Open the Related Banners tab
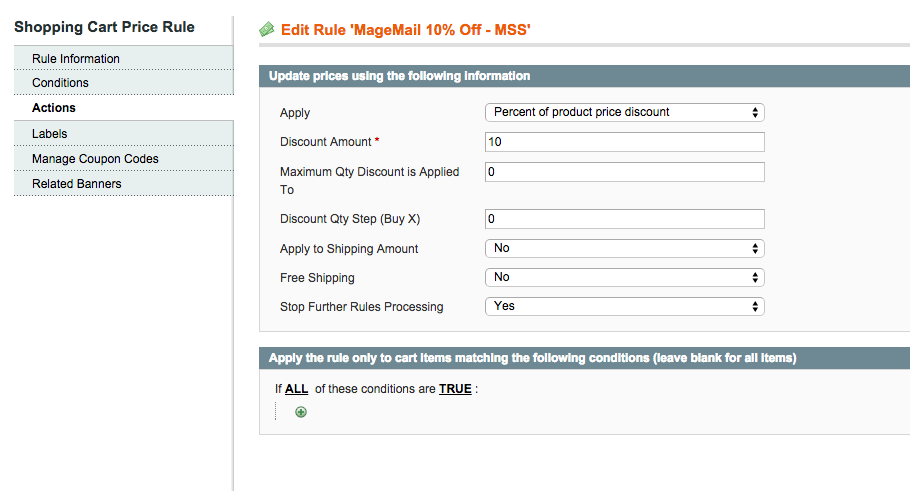 [x=77, y=184]
